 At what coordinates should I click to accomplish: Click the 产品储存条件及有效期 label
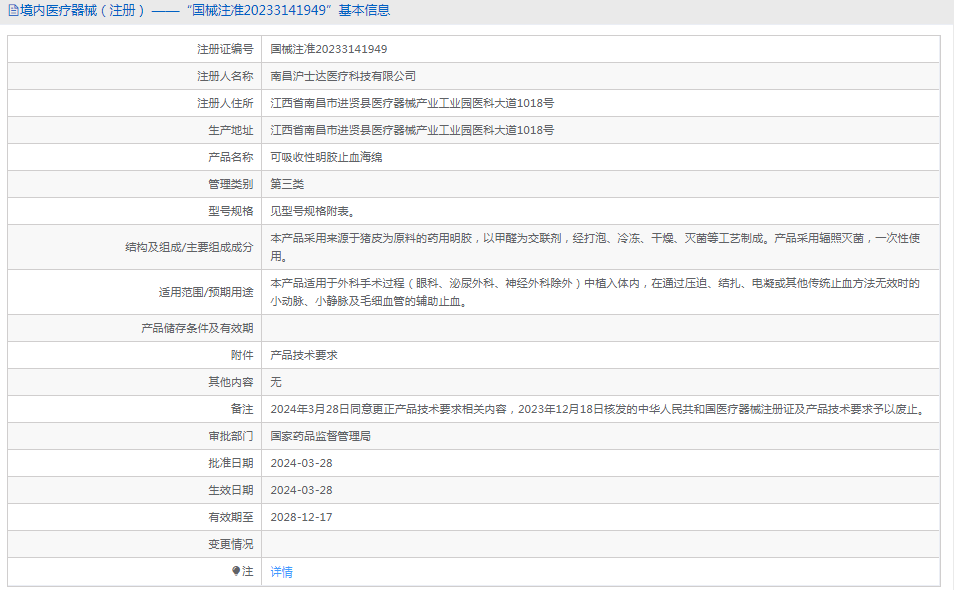(197, 328)
